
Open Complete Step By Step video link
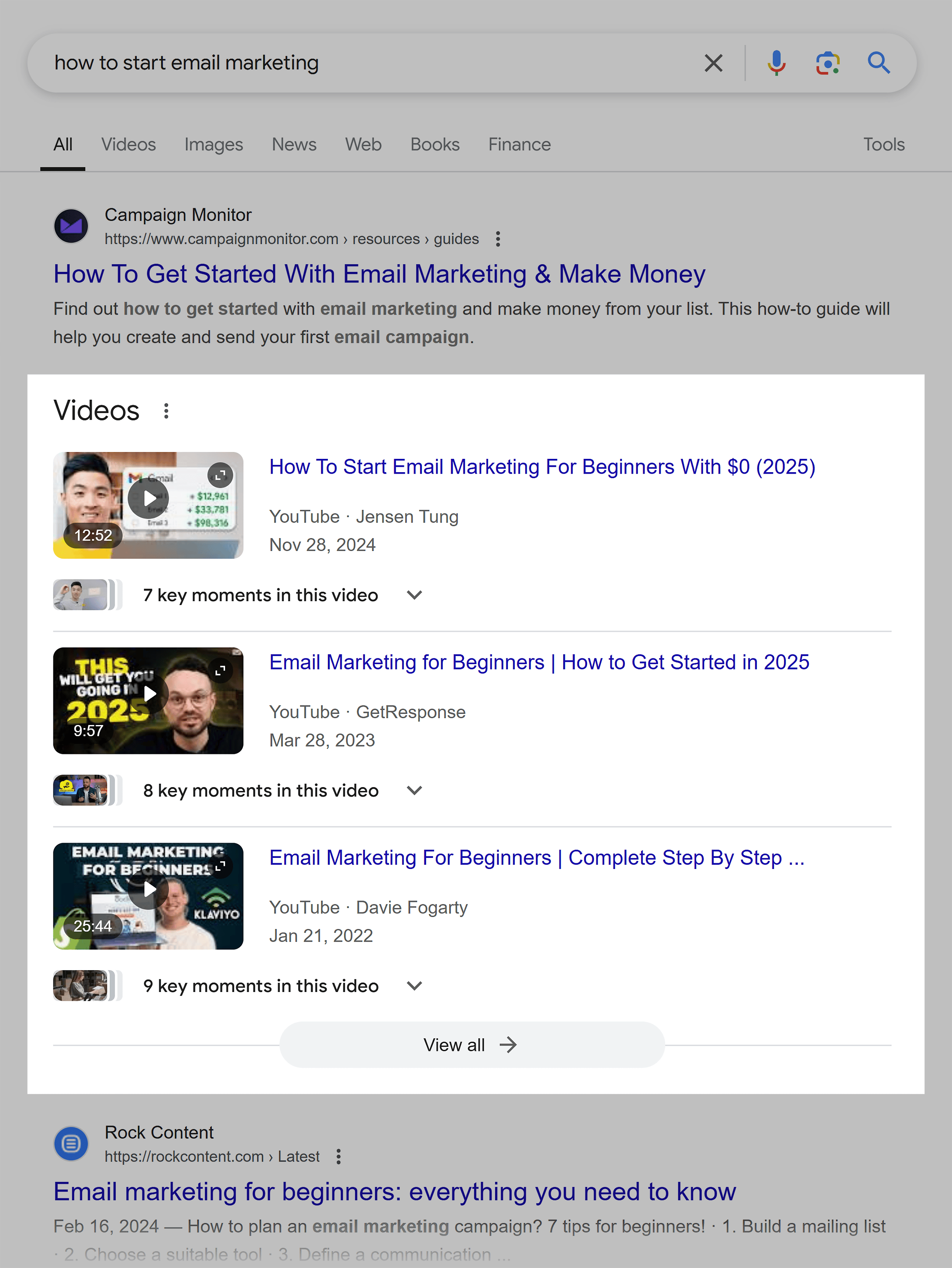[537, 858]
